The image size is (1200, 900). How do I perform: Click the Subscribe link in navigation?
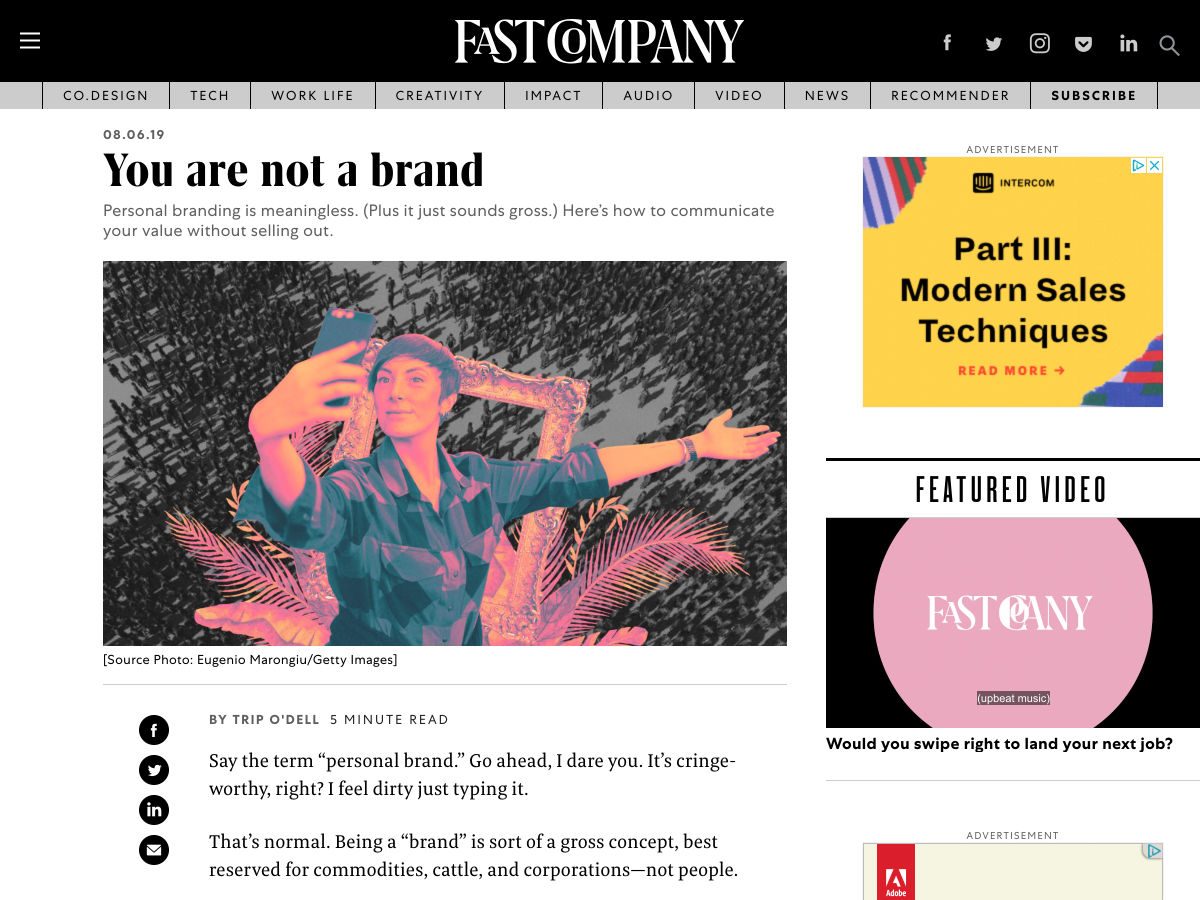1093,96
